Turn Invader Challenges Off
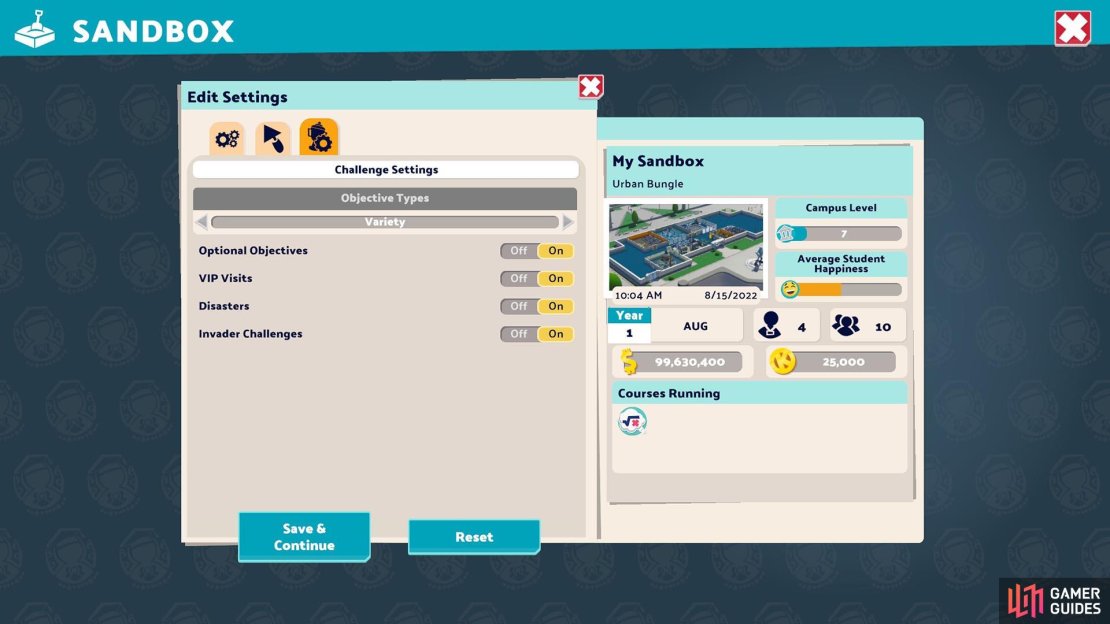Screen dimensions: 1110x624 point(519,334)
